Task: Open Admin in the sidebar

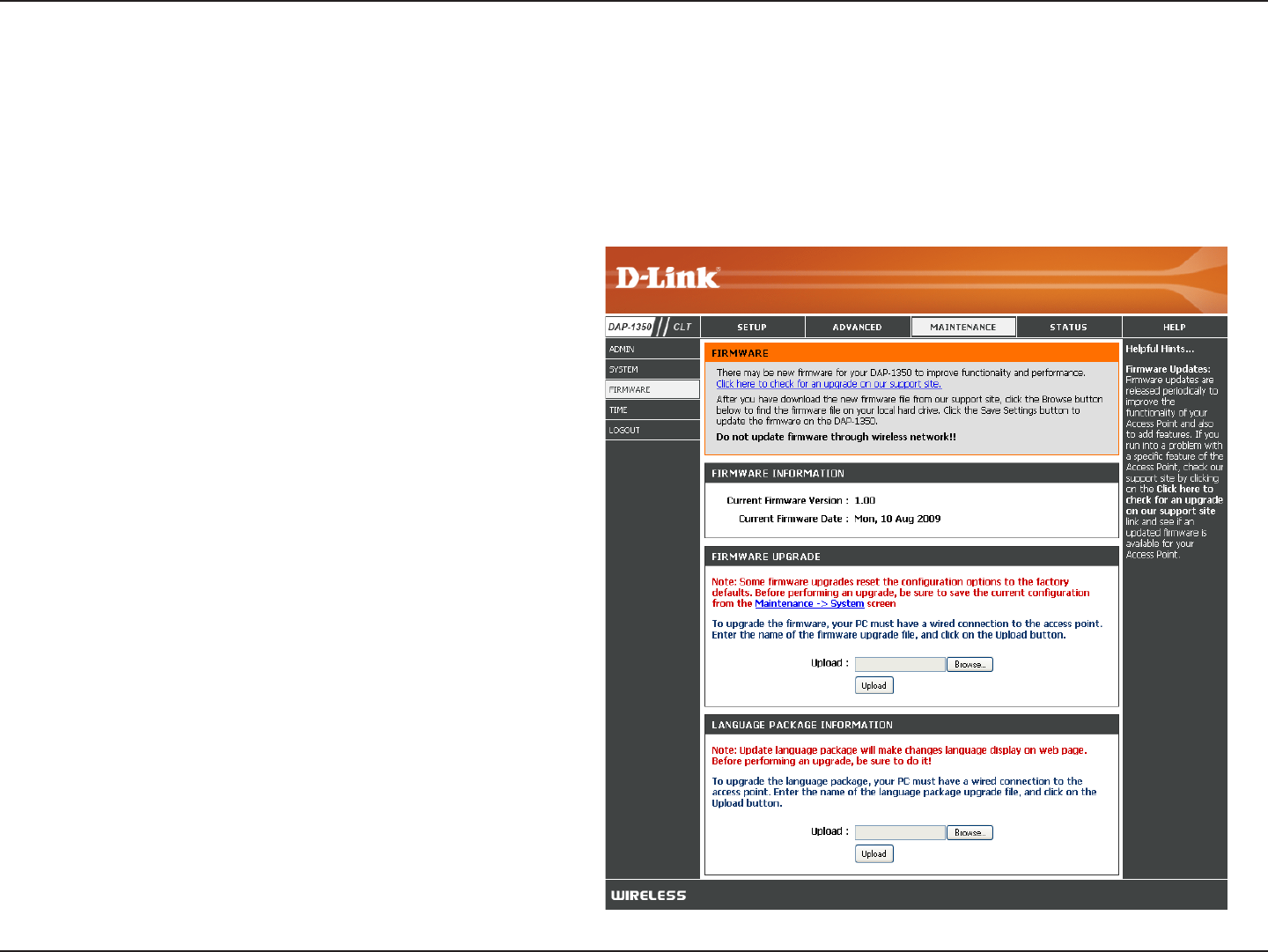Action: (652, 349)
